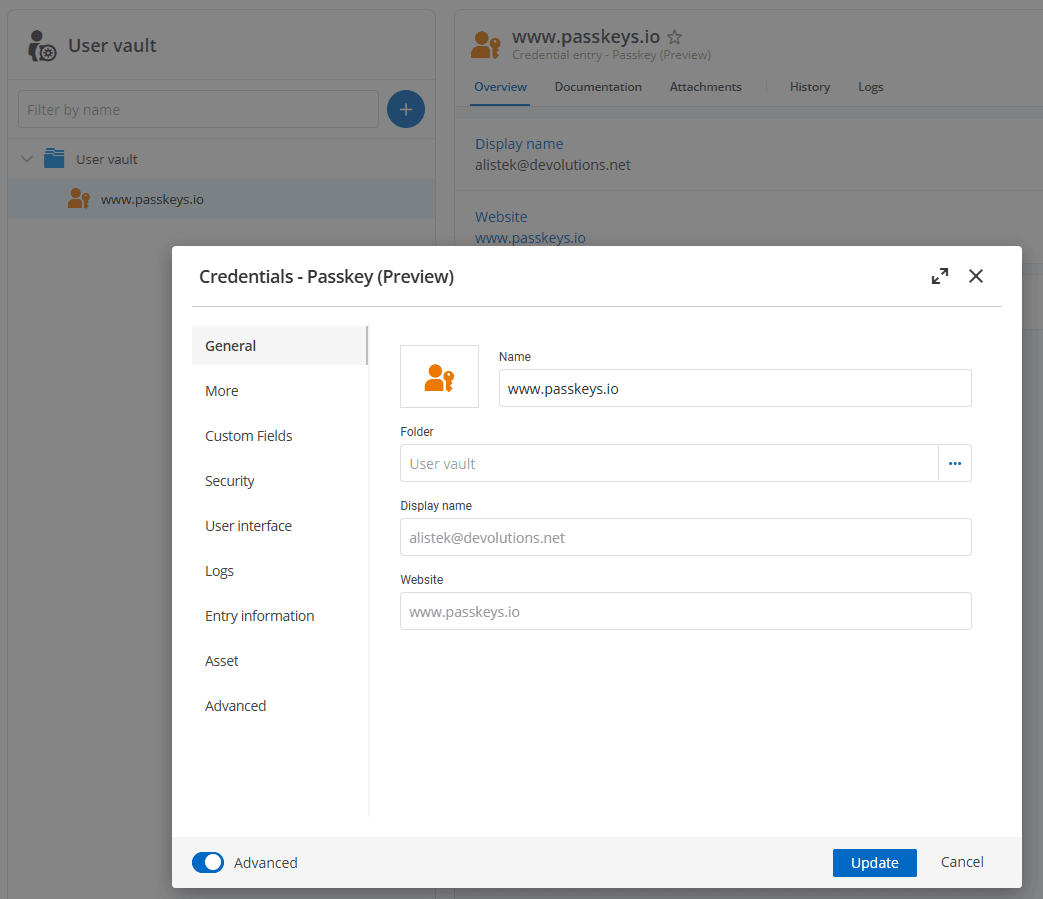Toggle the Advanced switch off
1043x899 pixels.
(208, 863)
